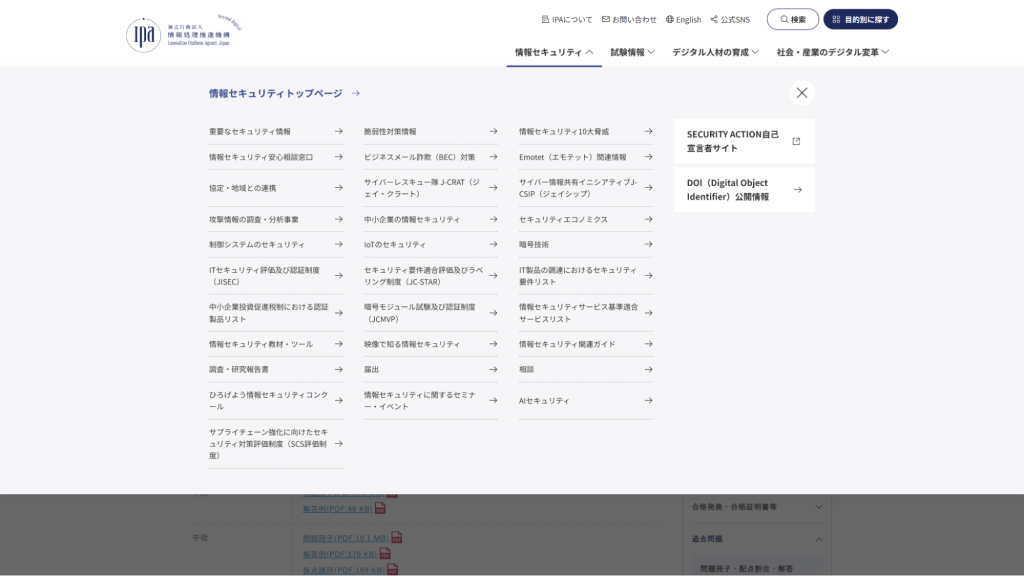Open 攻撃情報の調査・分析事業
1024x576 pixels.
click(276, 219)
